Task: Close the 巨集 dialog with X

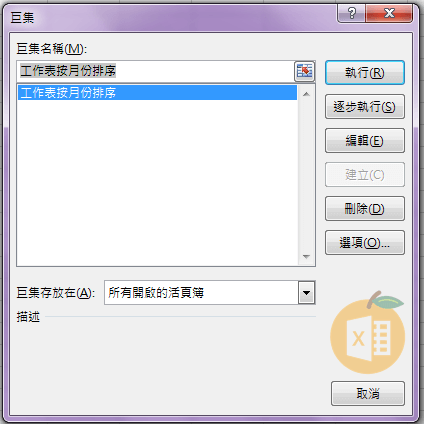Action: pyautogui.click(x=389, y=13)
